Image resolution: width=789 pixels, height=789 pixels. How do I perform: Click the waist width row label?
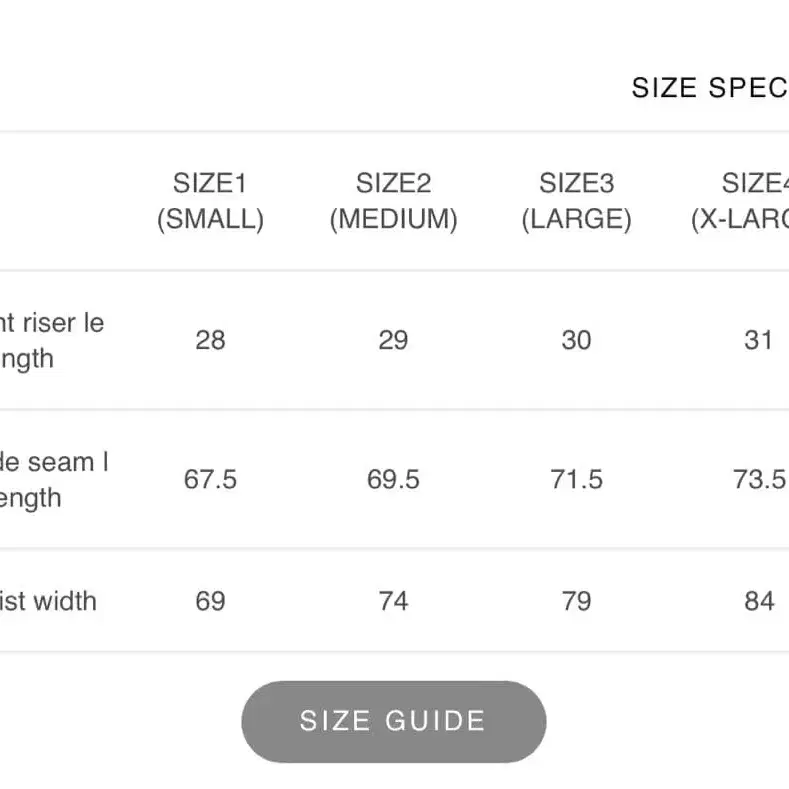pos(48,601)
